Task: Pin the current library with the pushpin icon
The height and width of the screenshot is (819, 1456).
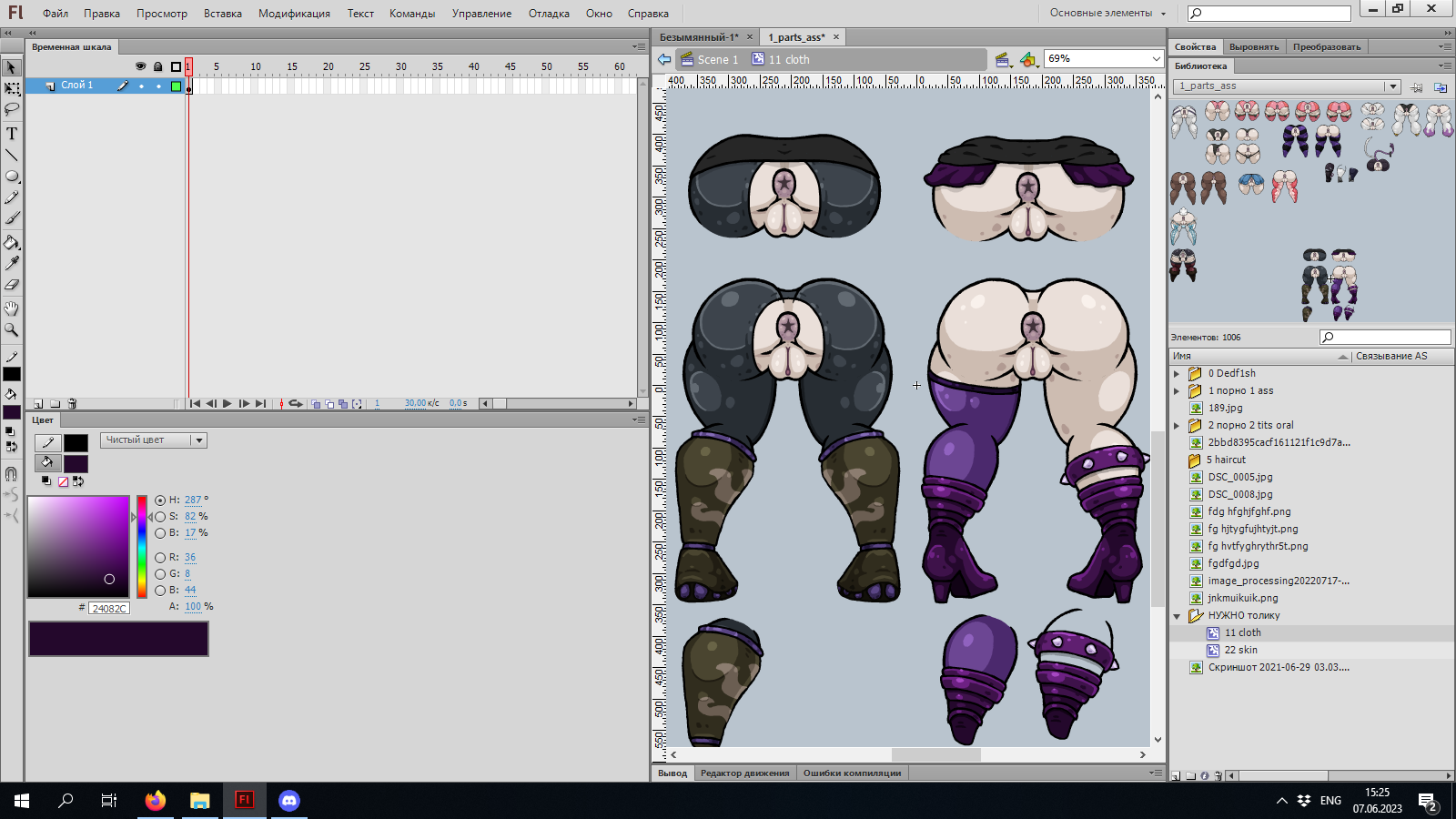Action: pos(1416,87)
